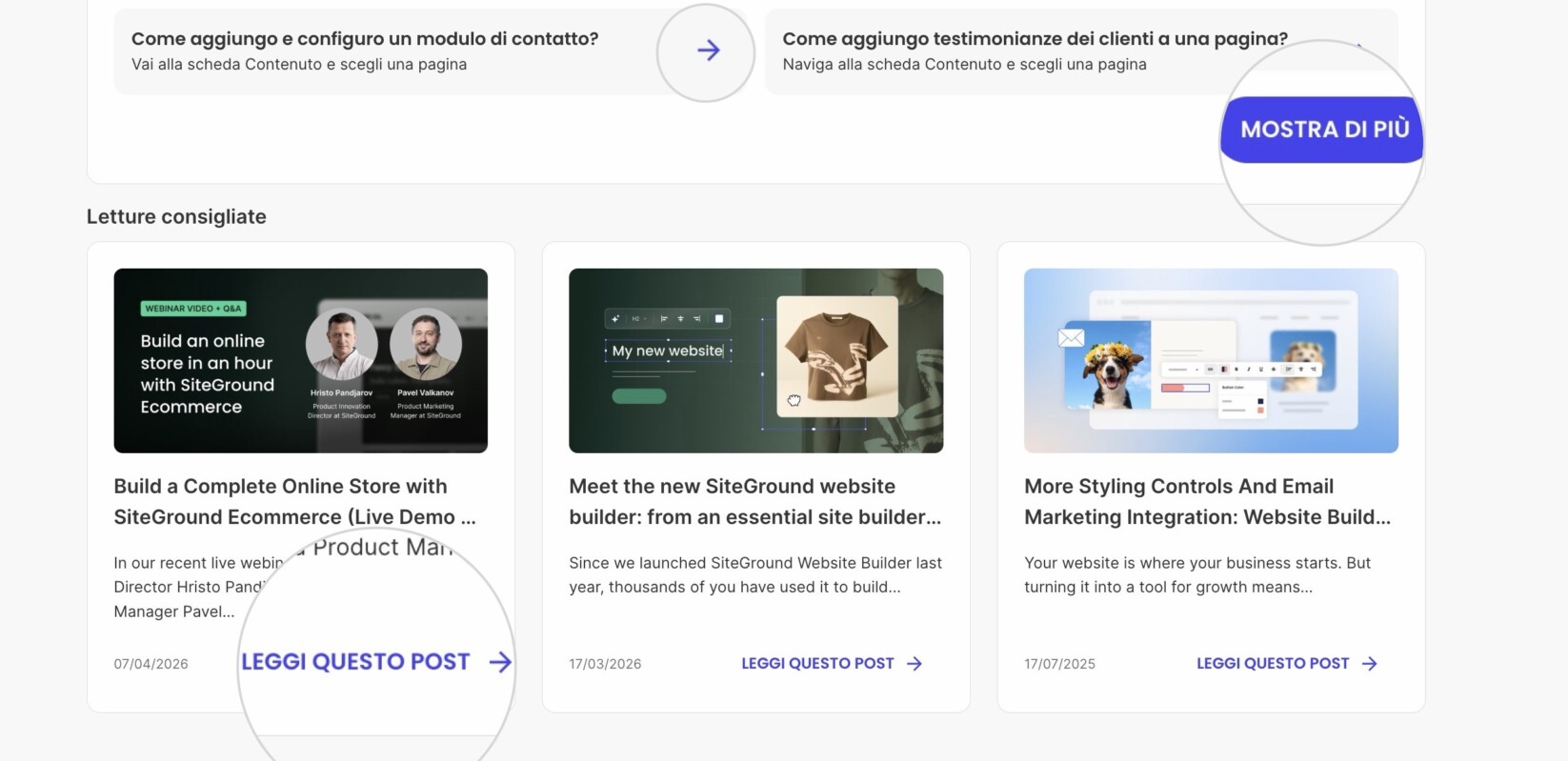Open 'Come aggiungo testimonianze dei clienti' card
The image size is (1568, 761).
click(x=1081, y=51)
